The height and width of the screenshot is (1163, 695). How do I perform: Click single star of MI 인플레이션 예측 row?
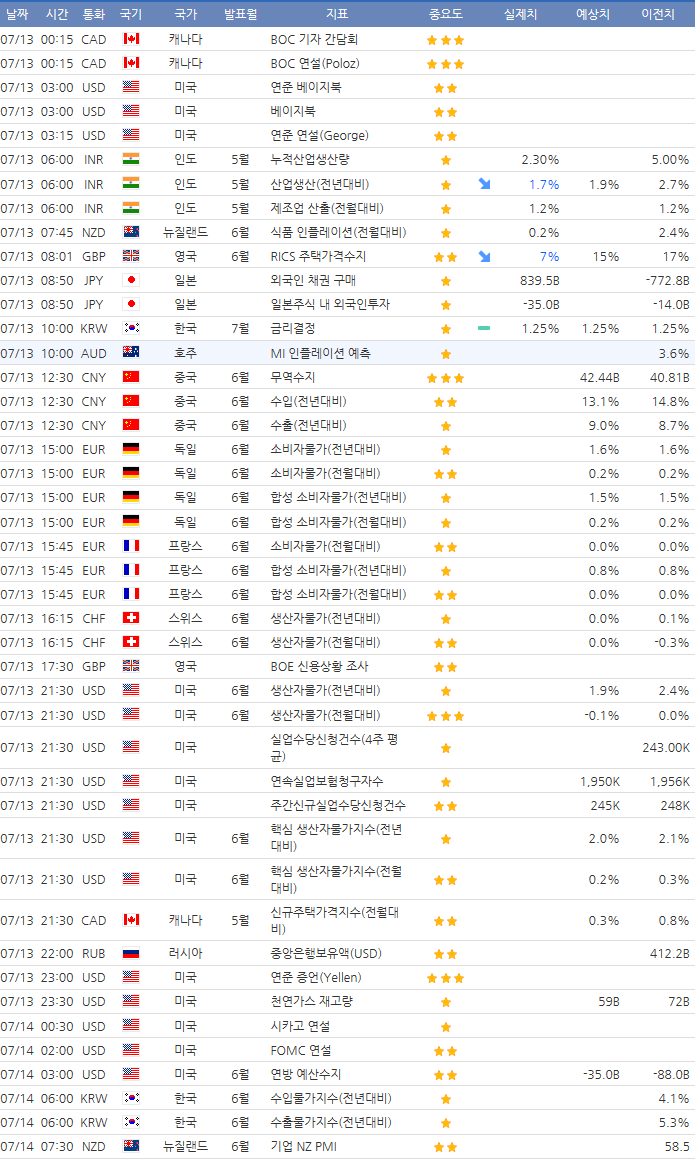446,355
